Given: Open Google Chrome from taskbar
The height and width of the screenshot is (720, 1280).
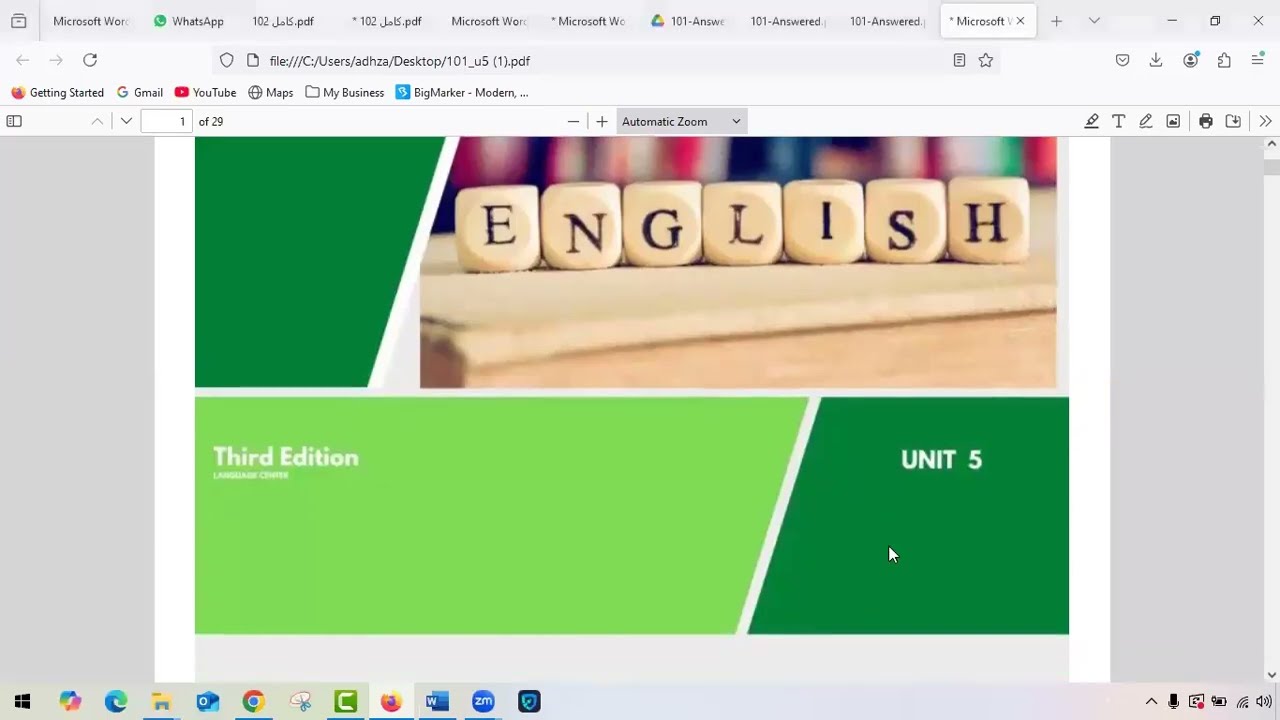Looking at the screenshot, I should coord(253,702).
